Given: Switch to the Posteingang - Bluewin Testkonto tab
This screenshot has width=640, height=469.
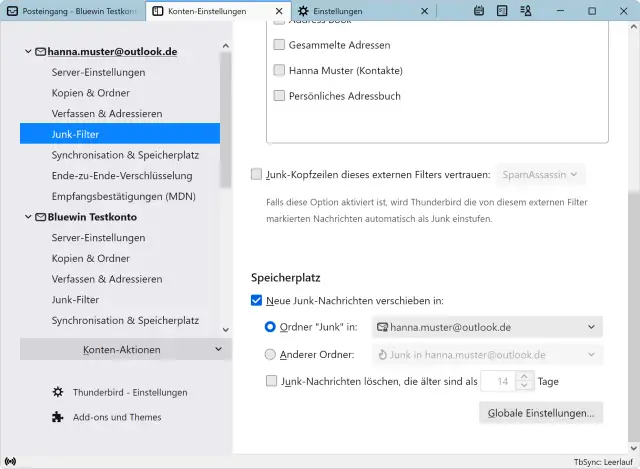Looking at the screenshot, I should click(73, 11).
